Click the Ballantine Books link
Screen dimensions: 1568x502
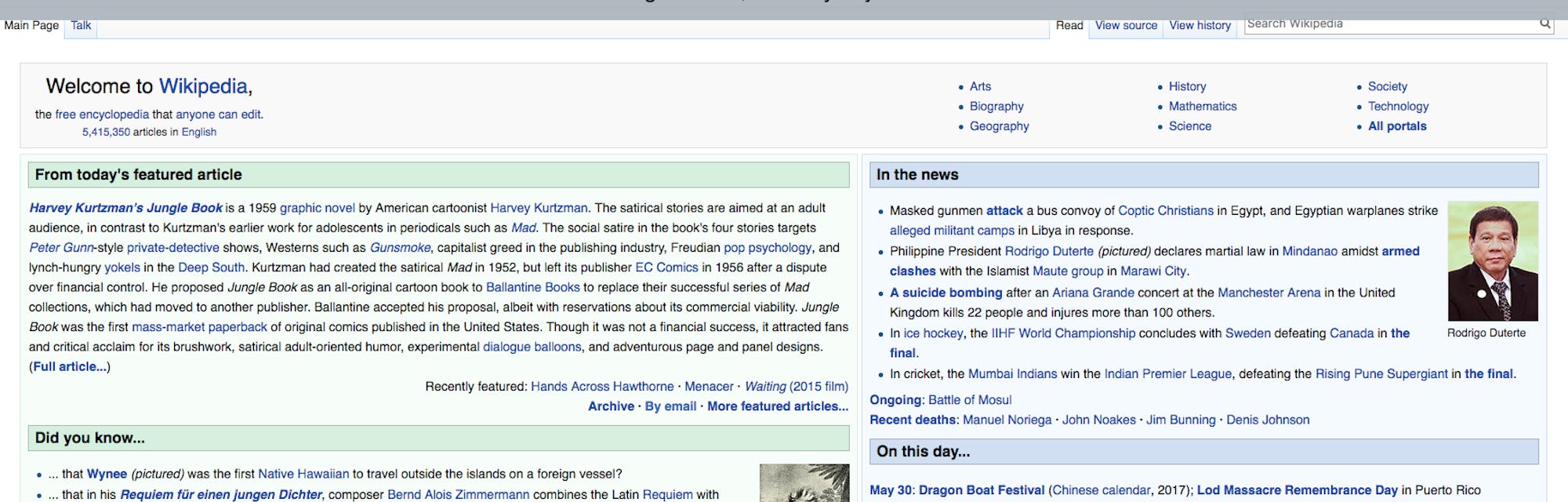533,288
